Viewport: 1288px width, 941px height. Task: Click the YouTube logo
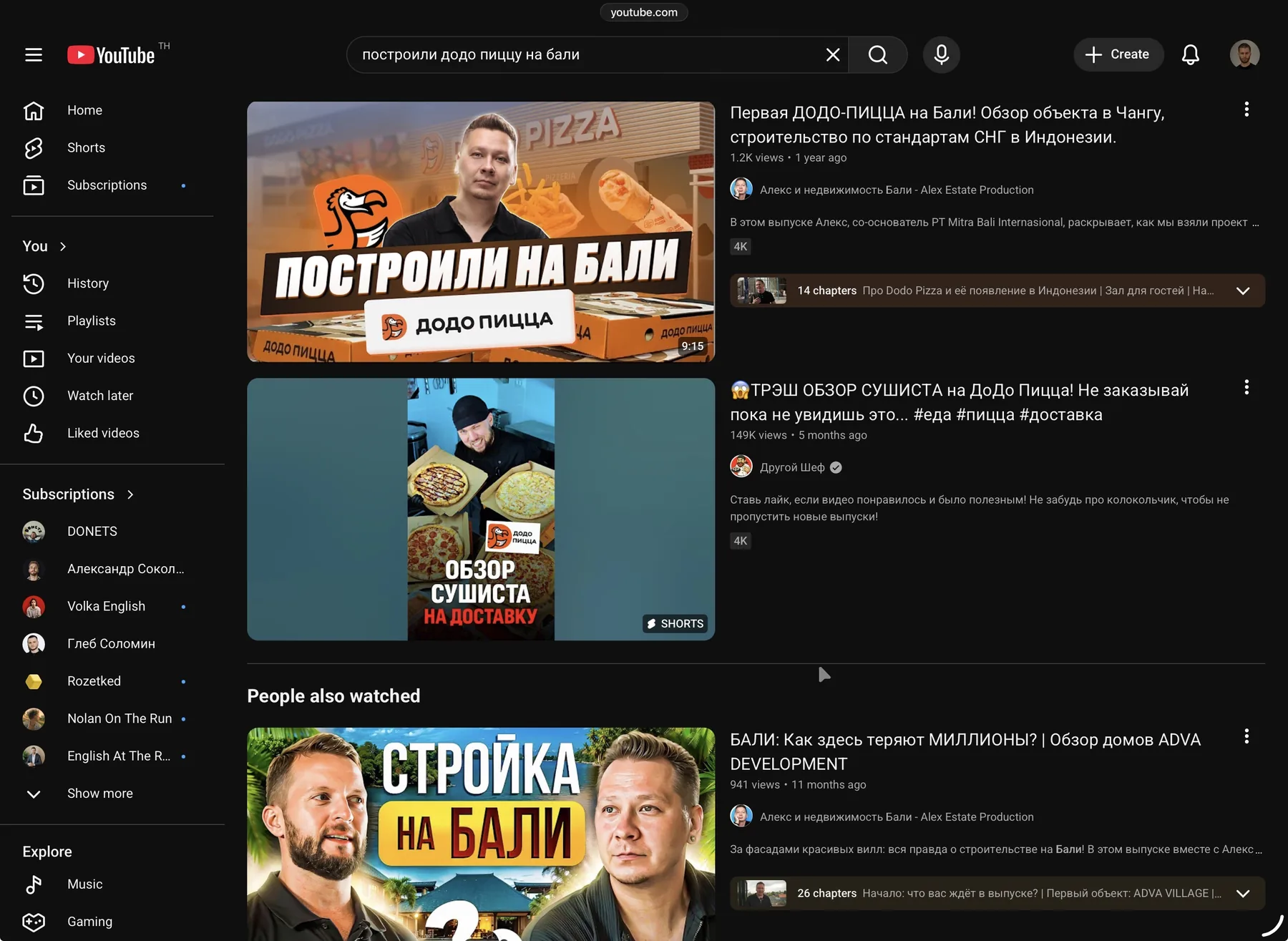point(111,55)
